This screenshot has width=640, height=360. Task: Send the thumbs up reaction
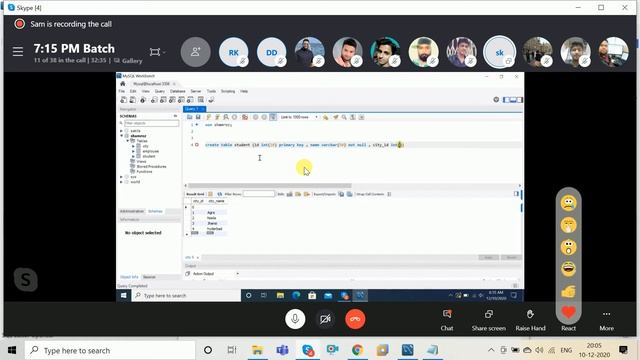(x=569, y=291)
